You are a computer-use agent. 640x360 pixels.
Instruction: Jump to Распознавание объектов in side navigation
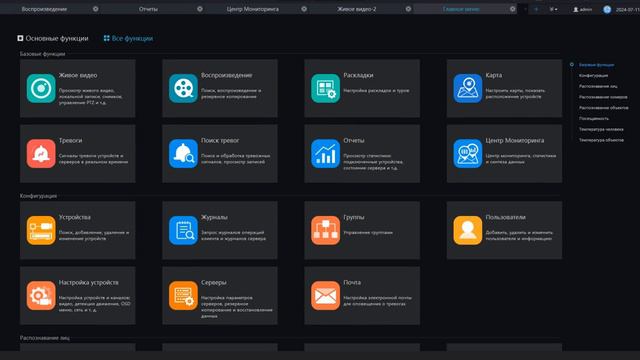click(x=604, y=108)
